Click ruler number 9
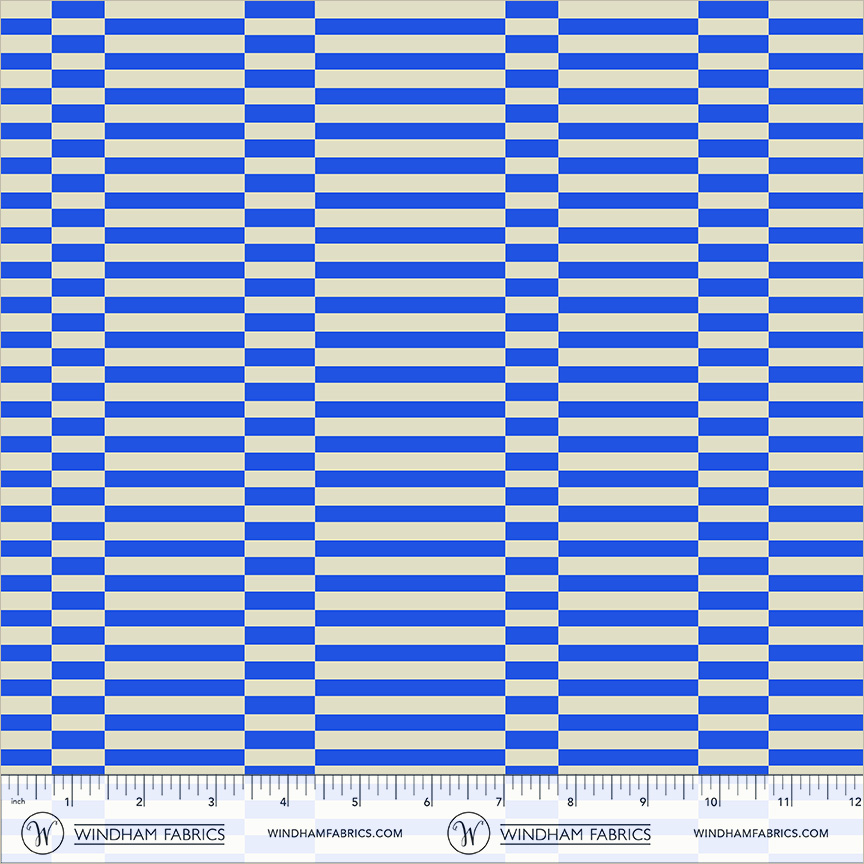 (x=642, y=802)
